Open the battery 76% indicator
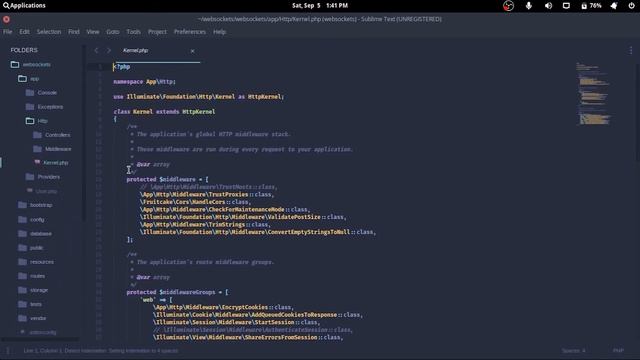This screenshot has width=640, height=360. pos(591,6)
